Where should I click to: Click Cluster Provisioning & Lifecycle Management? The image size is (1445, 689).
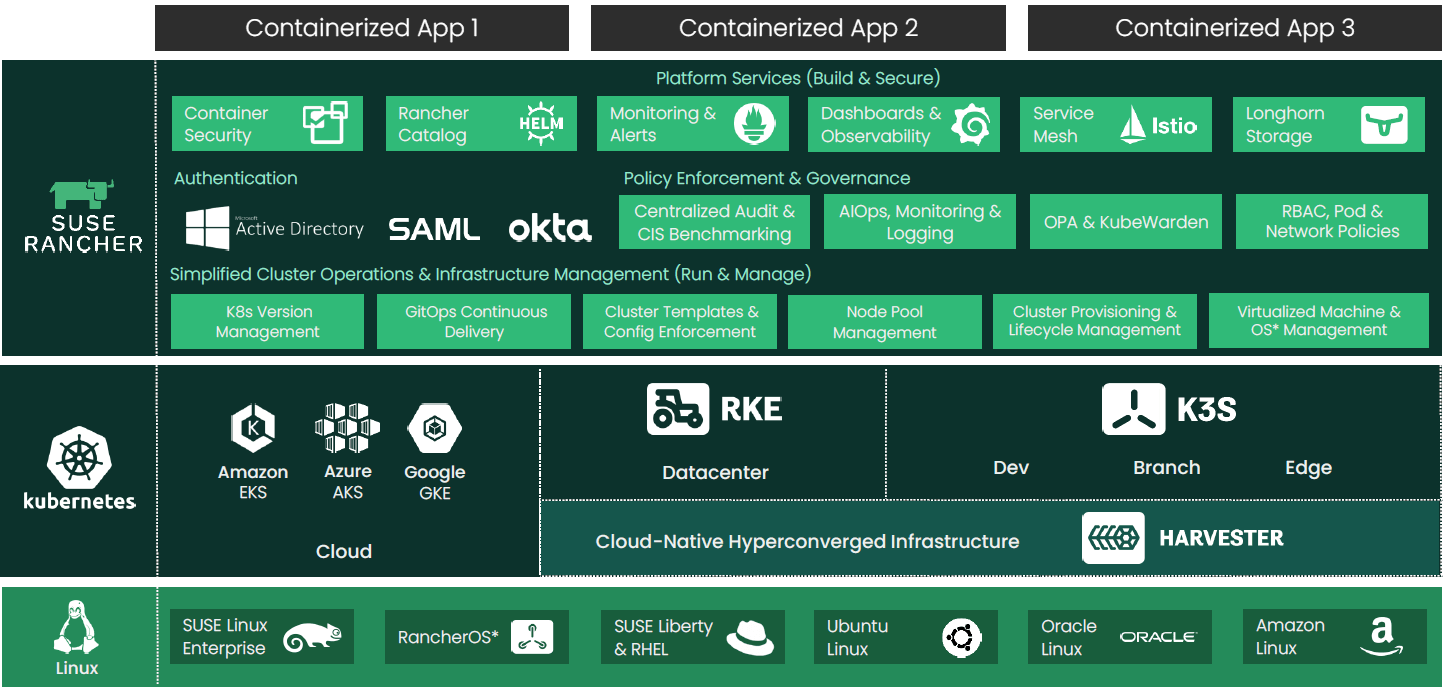coord(1095,321)
